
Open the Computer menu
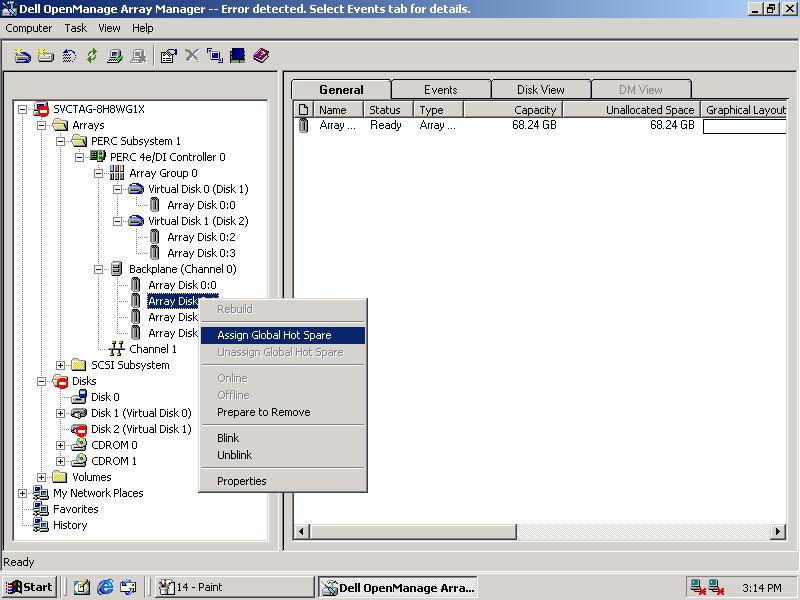29,28
